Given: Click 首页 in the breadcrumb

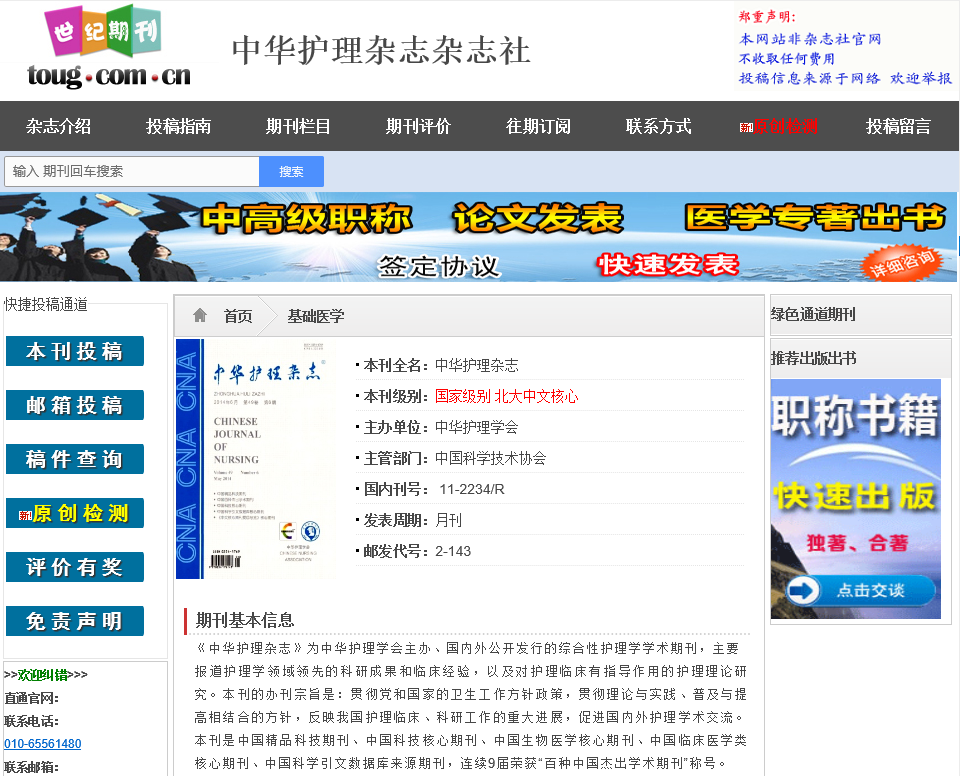Looking at the screenshot, I should (x=238, y=316).
